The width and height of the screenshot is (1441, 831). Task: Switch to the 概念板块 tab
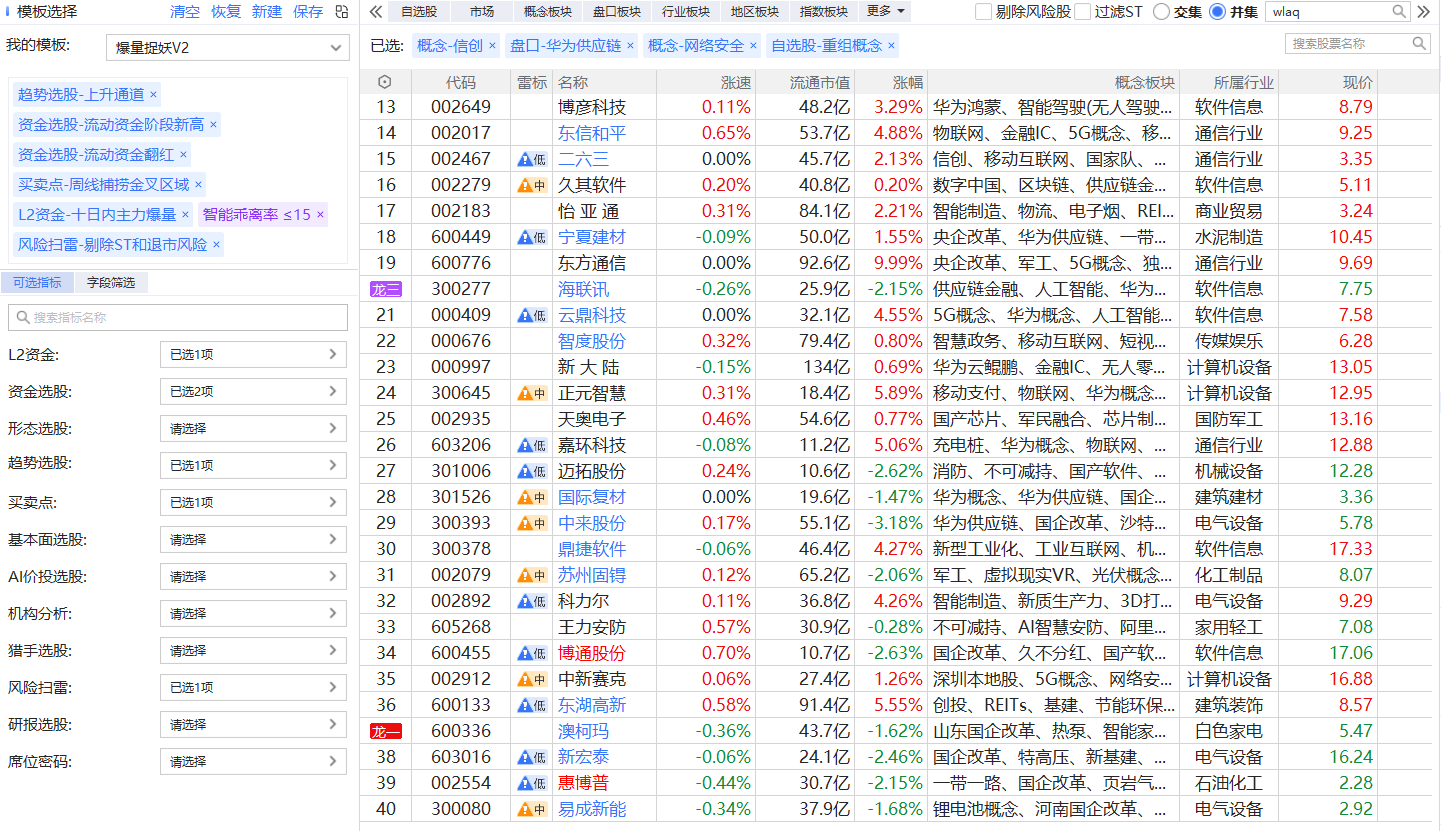pos(548,12)
